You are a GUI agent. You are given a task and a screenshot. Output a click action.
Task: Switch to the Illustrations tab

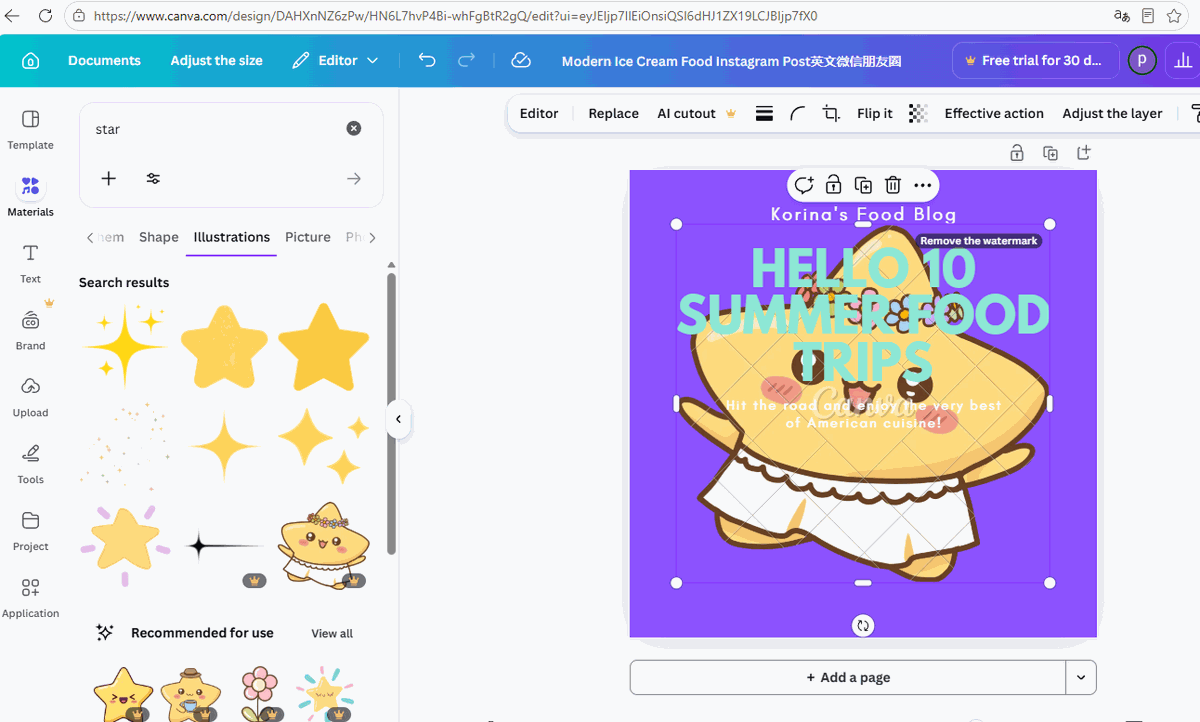[x=232, y=237]
